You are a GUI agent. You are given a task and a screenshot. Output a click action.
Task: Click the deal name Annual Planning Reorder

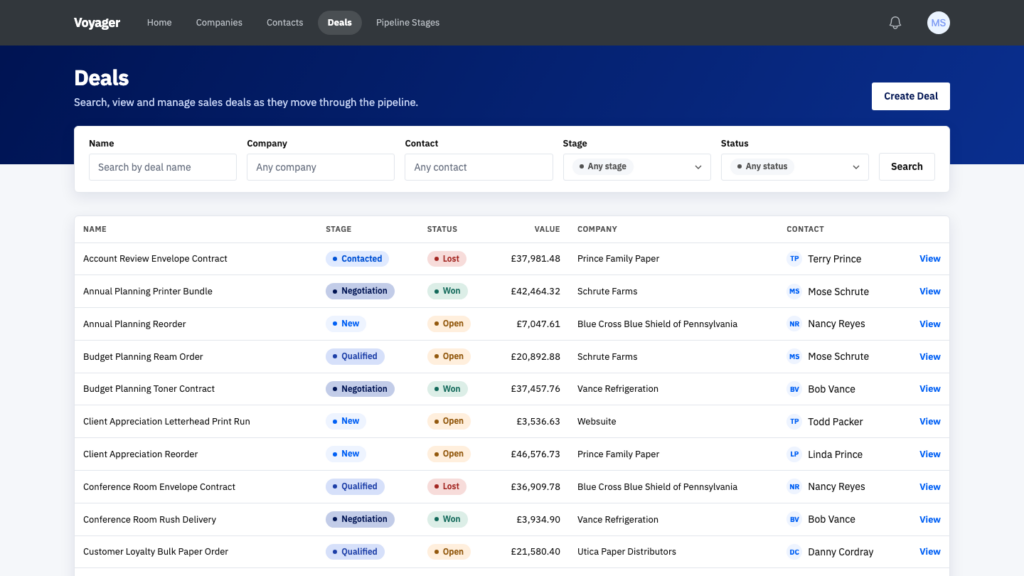pos(135,324)
